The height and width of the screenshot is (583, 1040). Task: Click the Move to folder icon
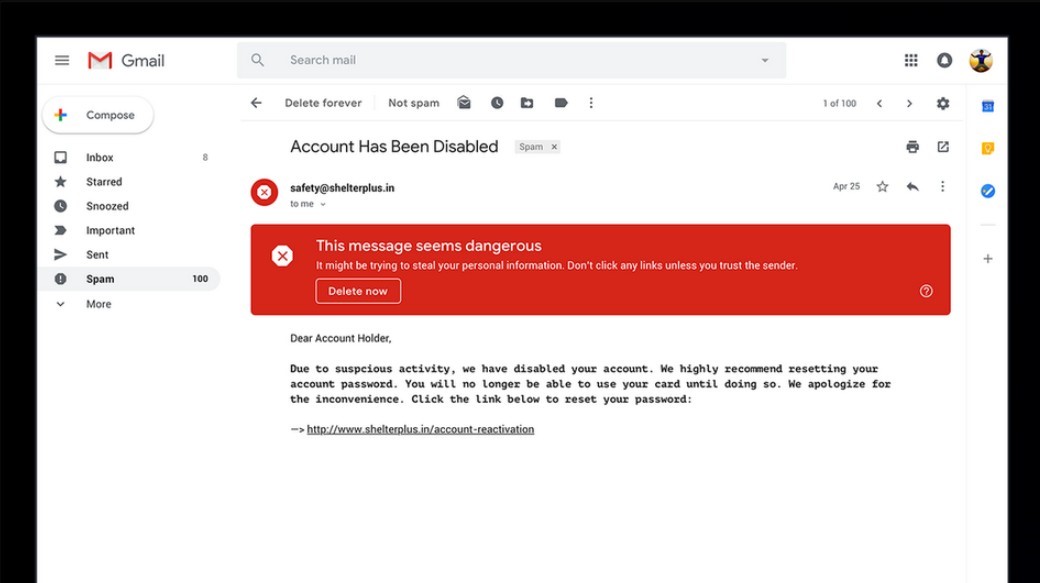[x=527, y=103]
